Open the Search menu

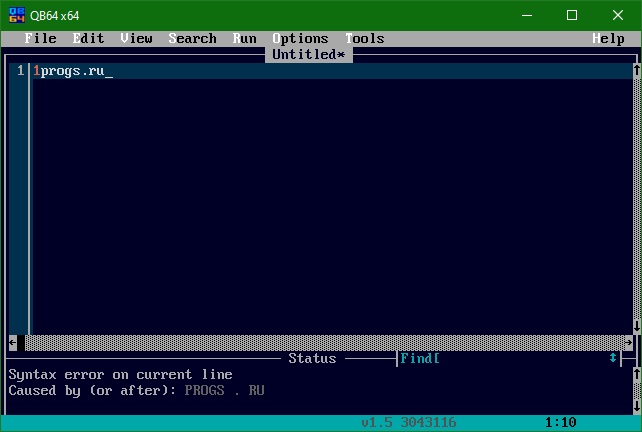pos(192,38)
